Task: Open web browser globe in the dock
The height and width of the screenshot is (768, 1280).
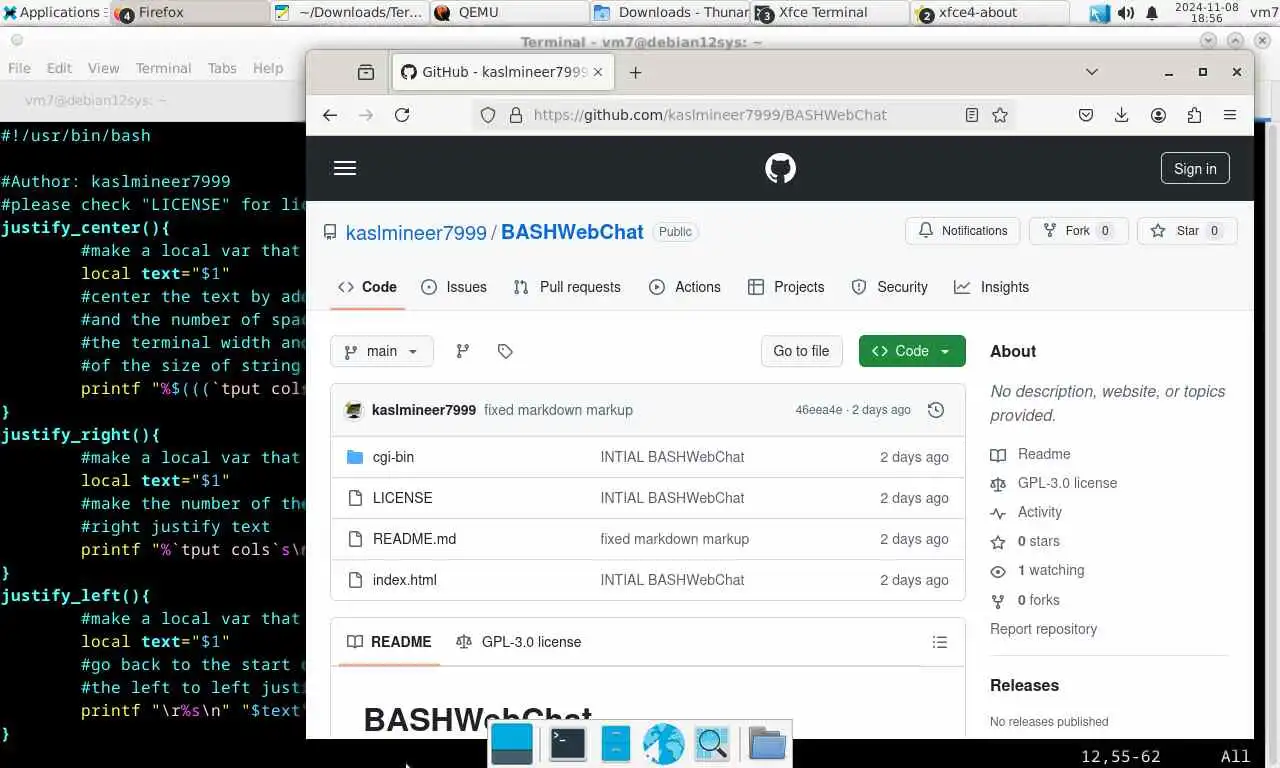Action: click(x=663, y=744)
